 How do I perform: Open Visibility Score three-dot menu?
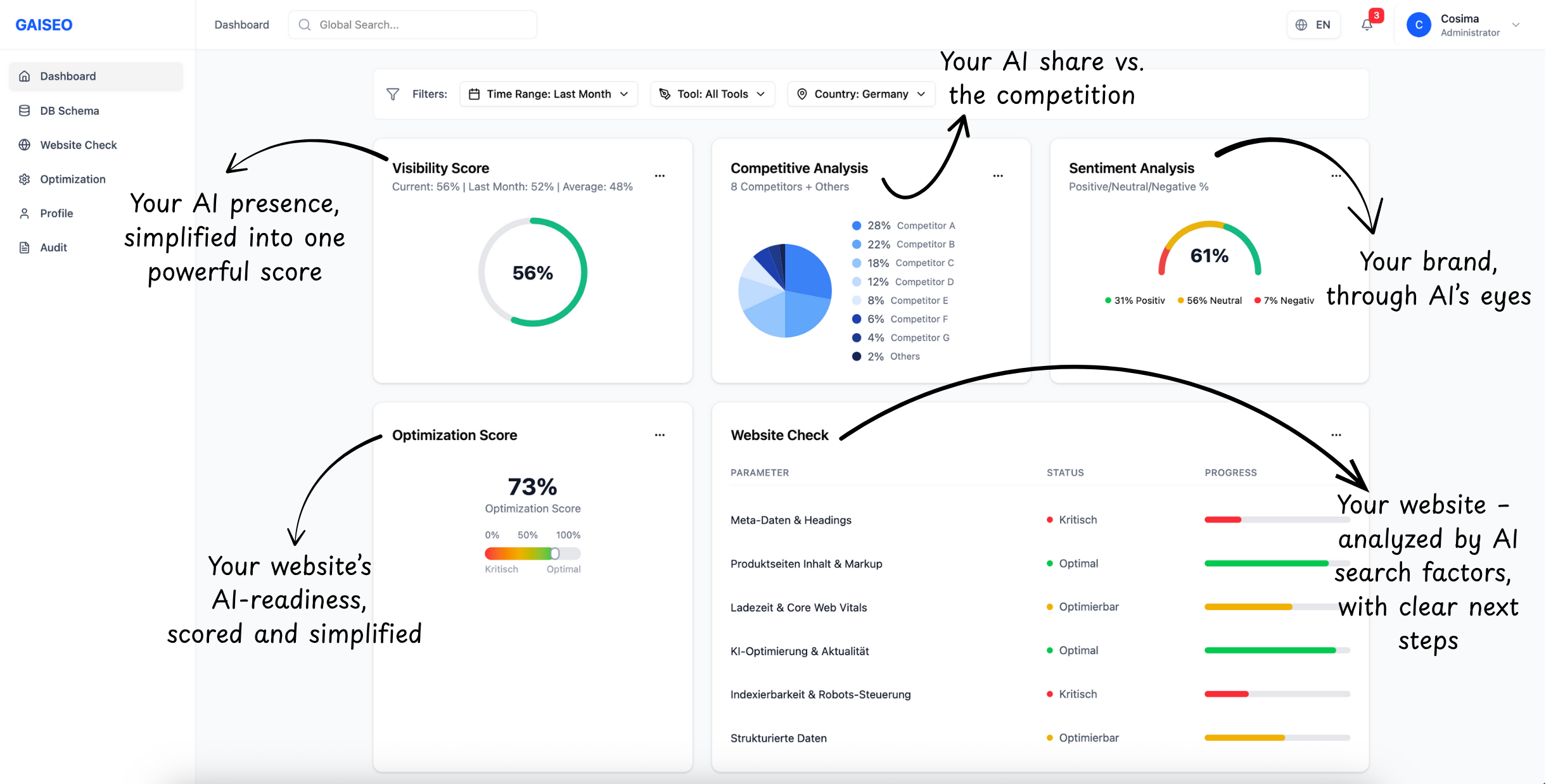[660, 175]
